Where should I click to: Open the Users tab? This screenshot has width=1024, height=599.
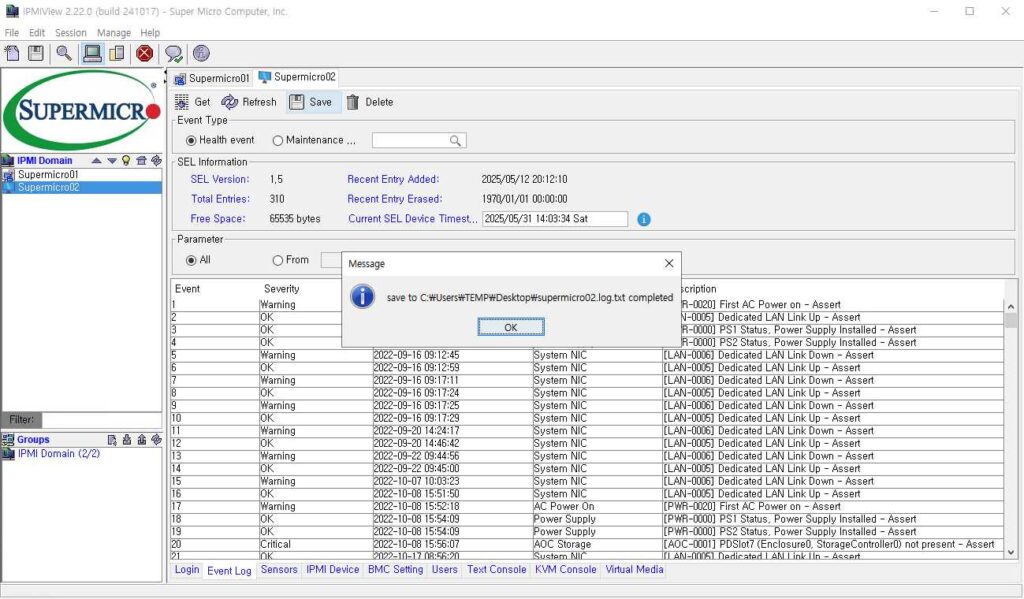tap(445, 570)
